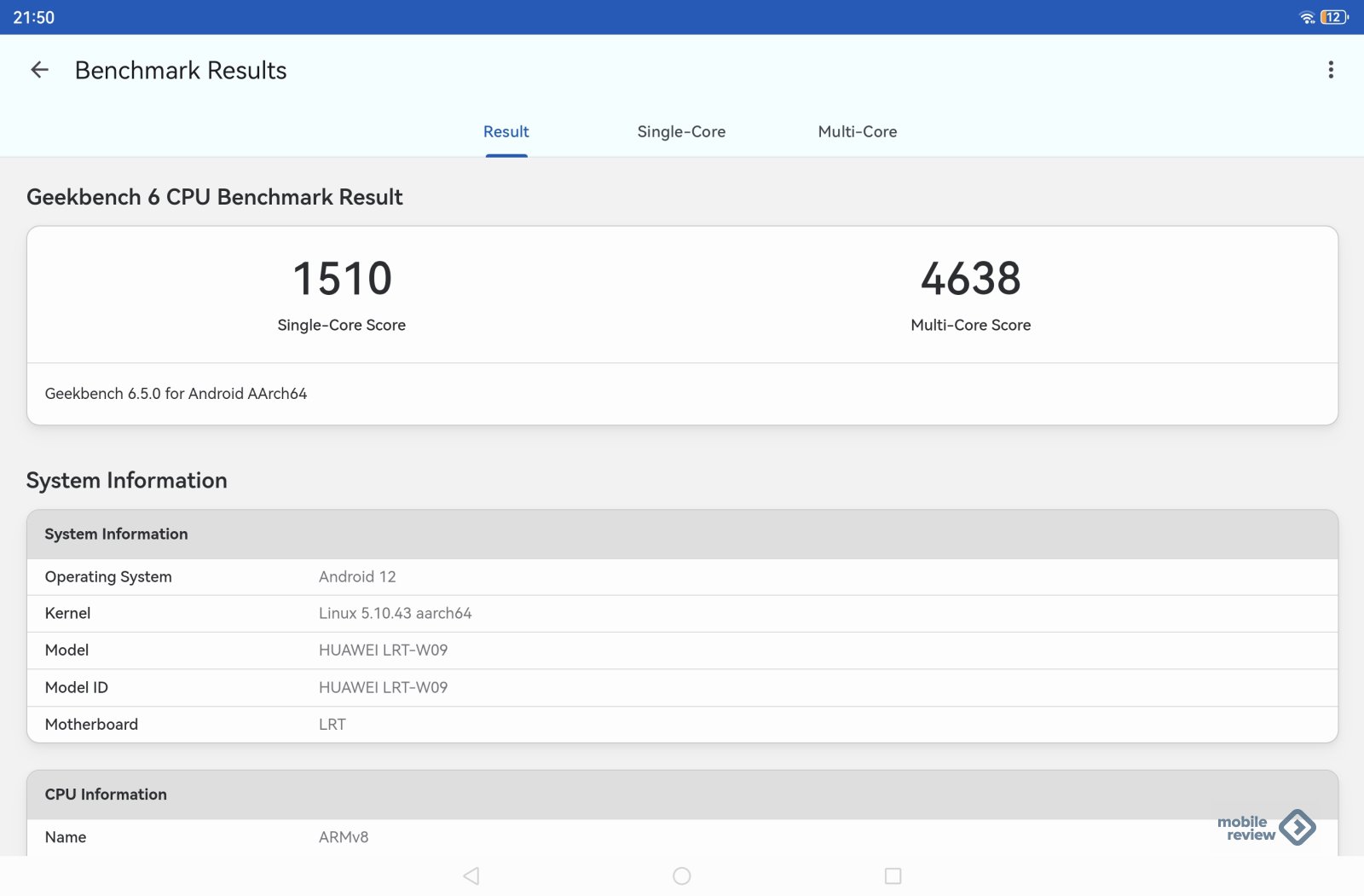Image resolution: width=1364 pixels, height=896 pixels.
Task: Switch to the Multi-Core tab
Action: [857, 132]
